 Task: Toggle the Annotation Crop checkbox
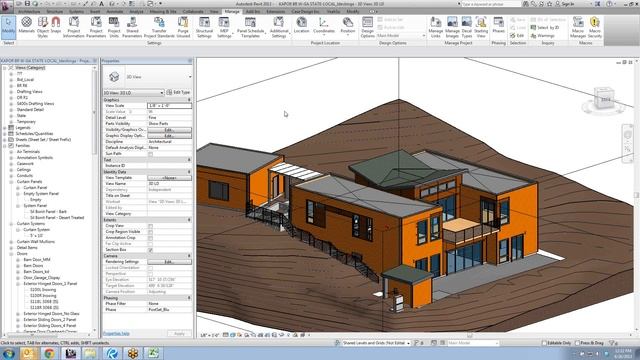(x=150, y=238)
